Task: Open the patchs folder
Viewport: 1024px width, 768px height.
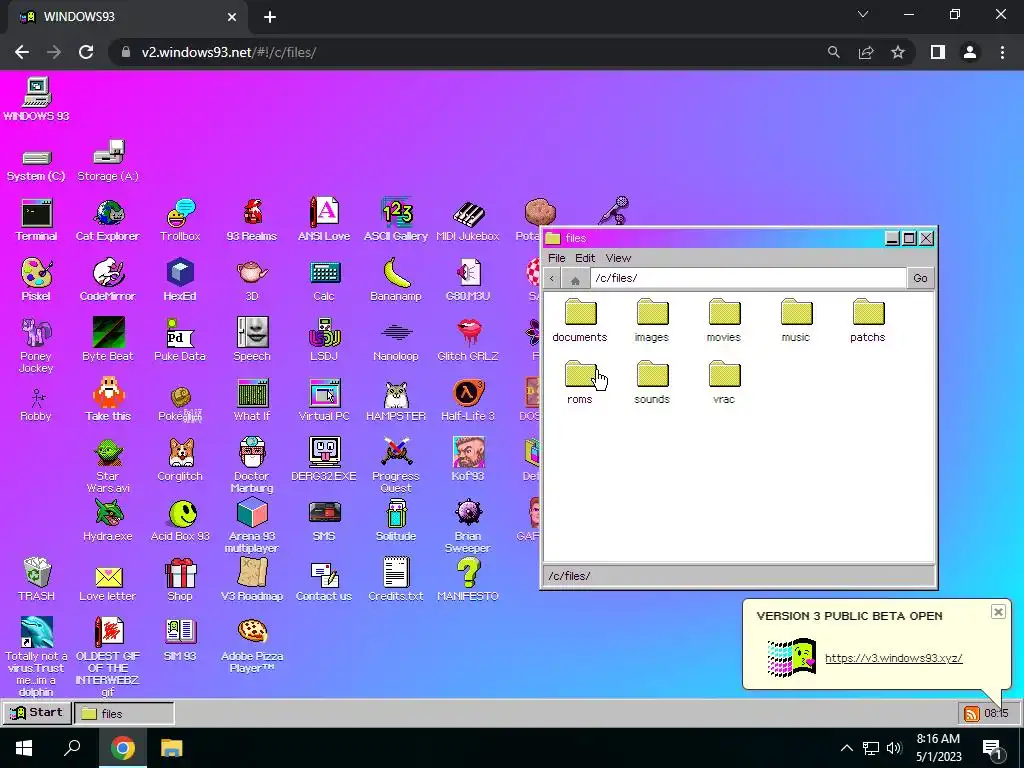Action: 867,321
